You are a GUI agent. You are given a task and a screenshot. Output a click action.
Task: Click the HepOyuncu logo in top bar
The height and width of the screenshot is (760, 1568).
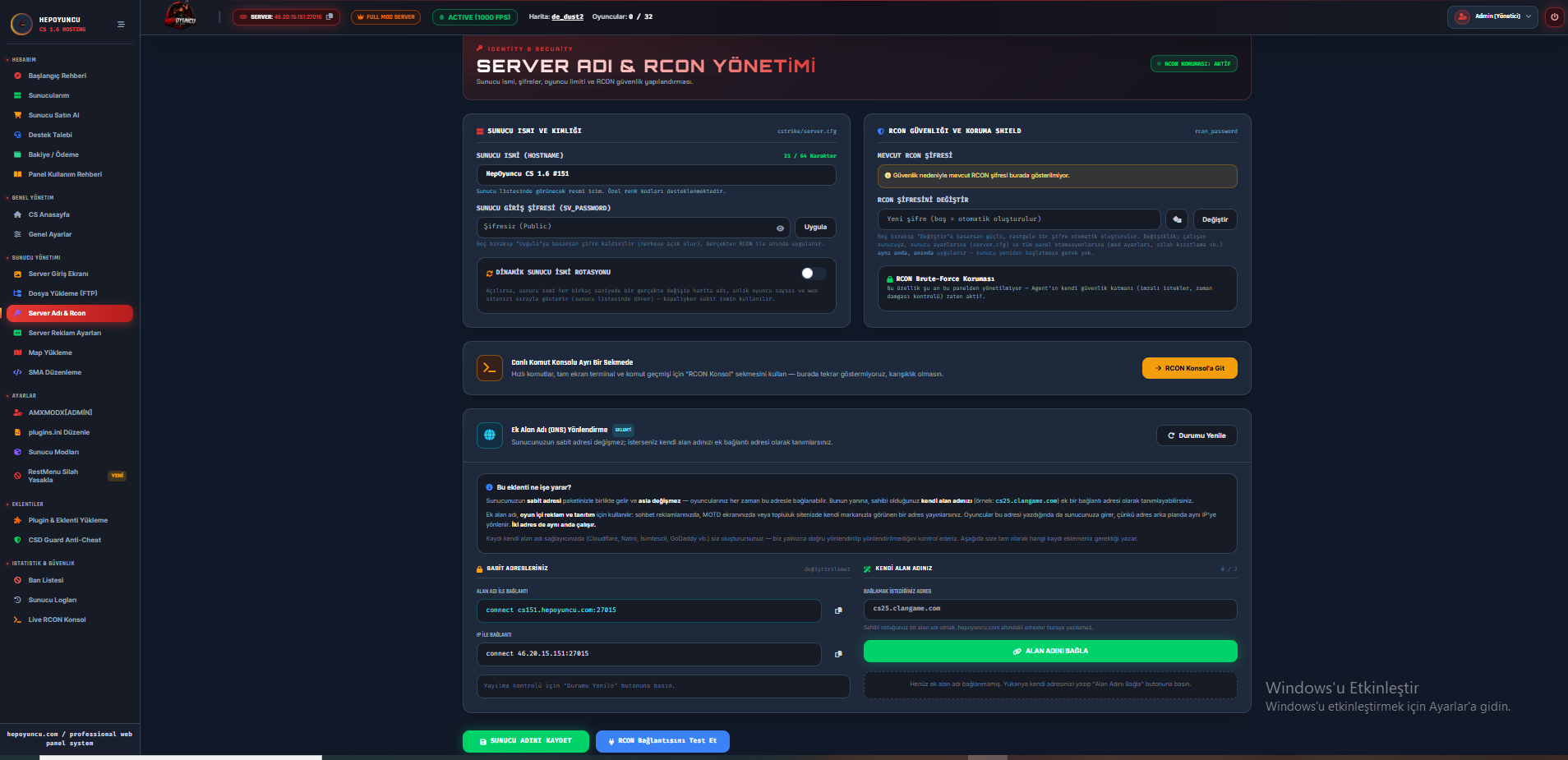[x=180, y=16]
